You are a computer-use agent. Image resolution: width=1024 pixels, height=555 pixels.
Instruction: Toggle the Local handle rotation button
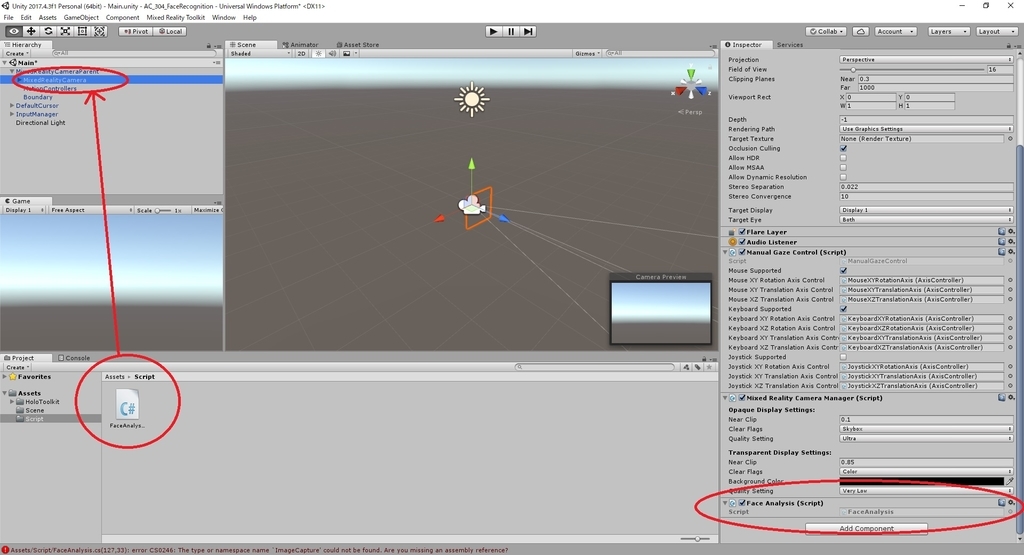point(170,31)
